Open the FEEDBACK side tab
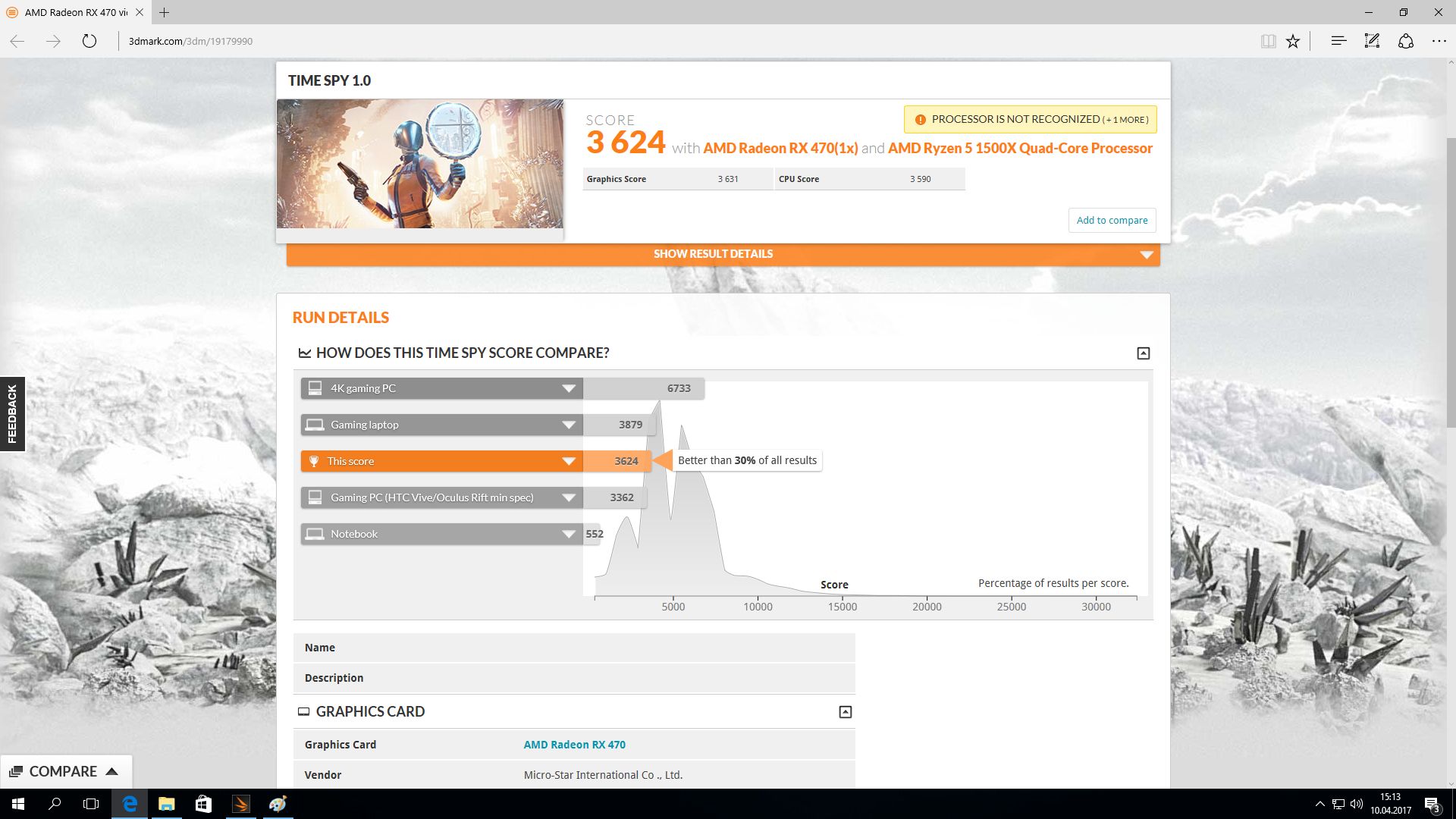 coord(12,413)
